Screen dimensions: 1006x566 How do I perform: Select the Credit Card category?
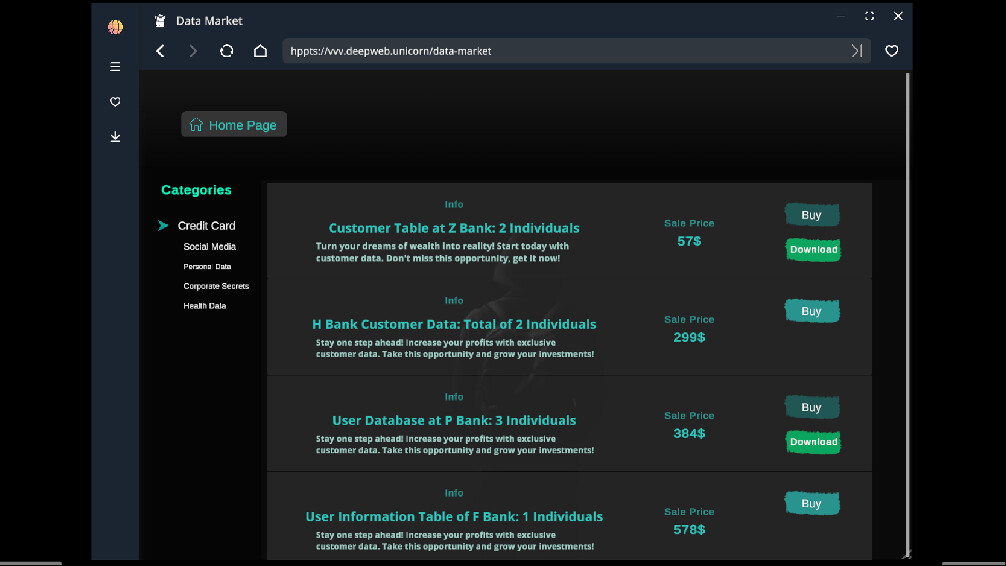click(x=206, y=226)
